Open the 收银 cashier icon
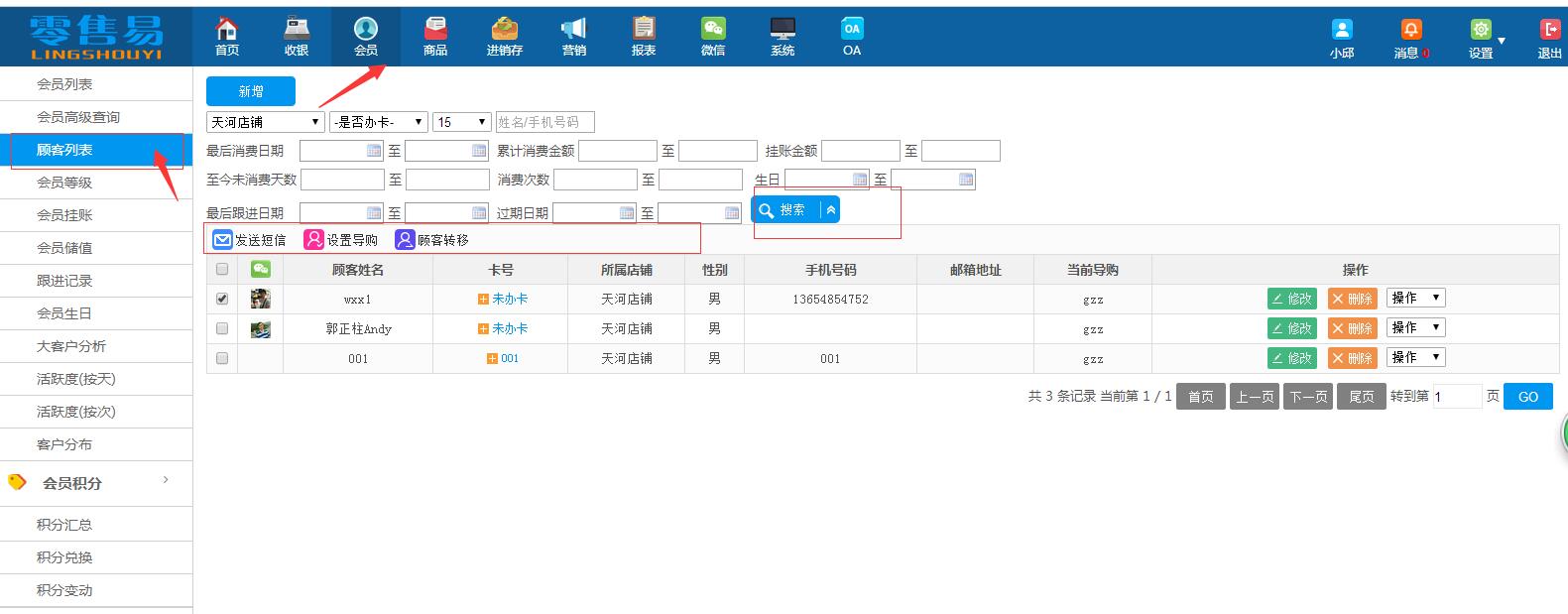 click(x=296, y=30)
